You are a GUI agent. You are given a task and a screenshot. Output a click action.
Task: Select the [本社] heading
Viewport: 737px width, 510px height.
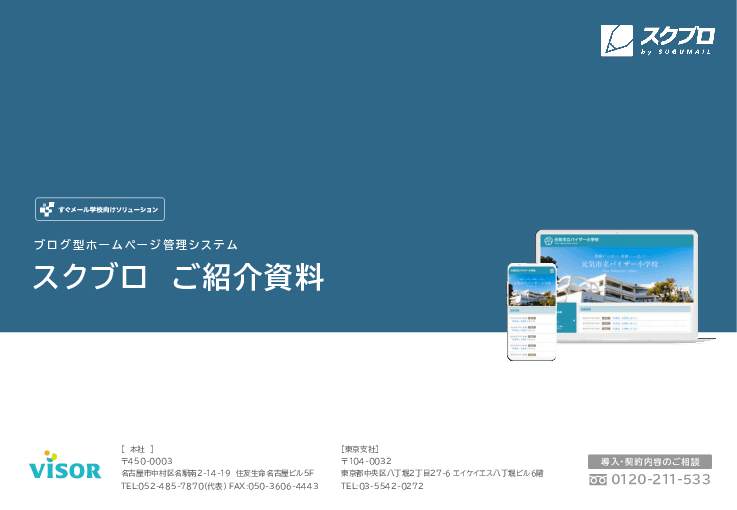(x=137, y=449)
